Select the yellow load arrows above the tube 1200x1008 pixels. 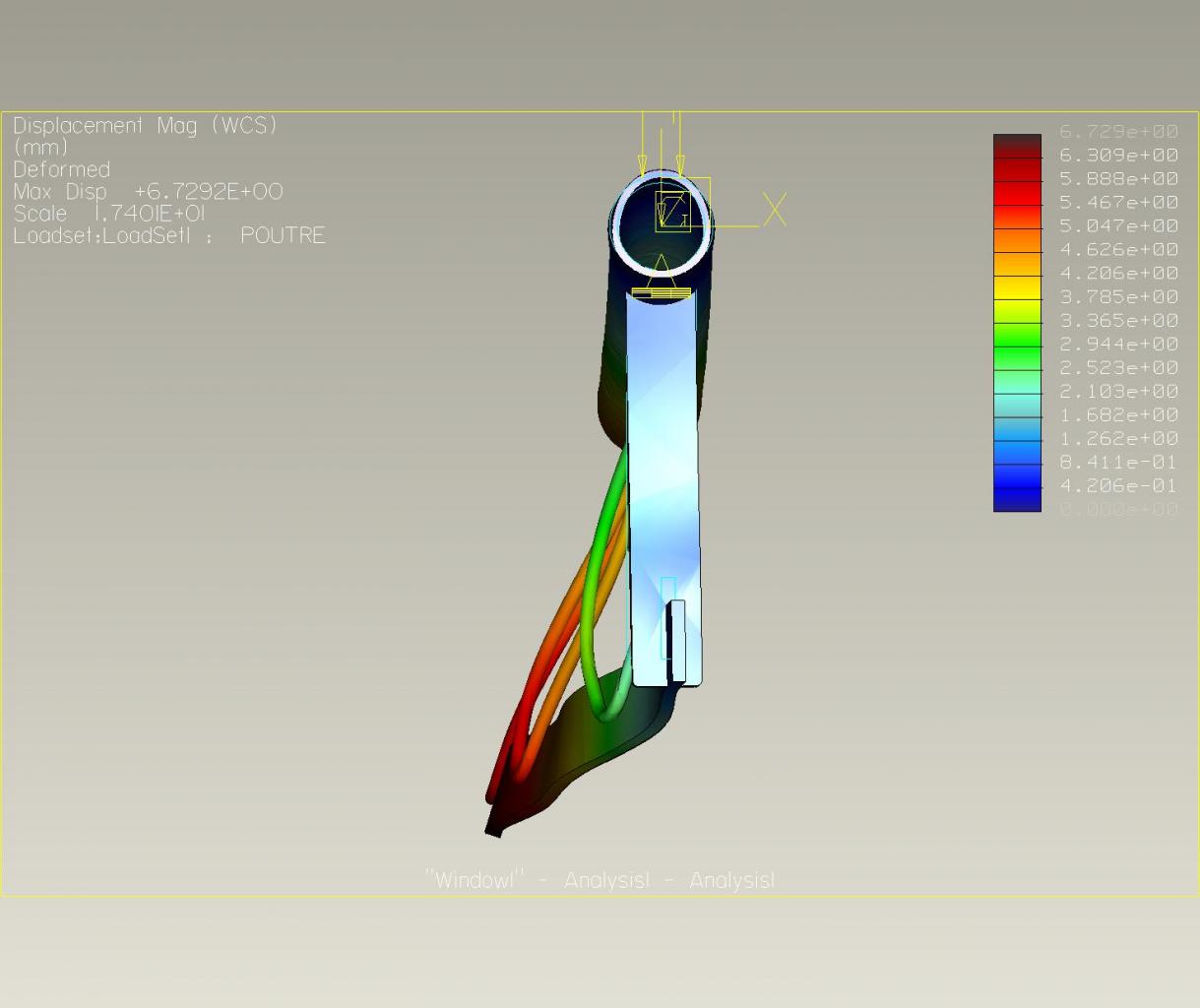pyautogui.click(x=662, y=143)
